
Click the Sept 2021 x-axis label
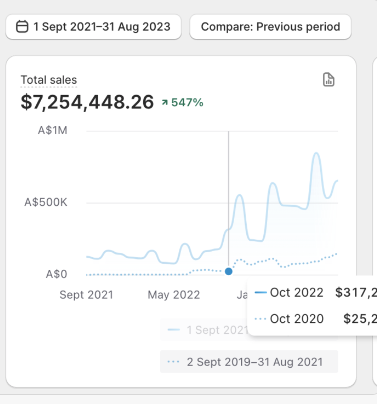[x=86, y=295]
